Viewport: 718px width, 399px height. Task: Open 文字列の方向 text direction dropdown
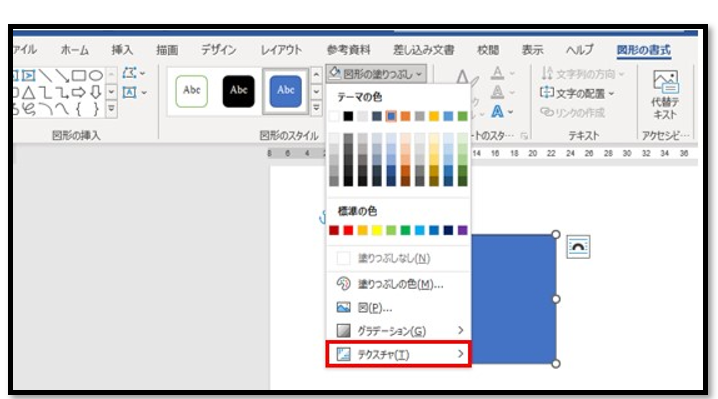point(582,74)
